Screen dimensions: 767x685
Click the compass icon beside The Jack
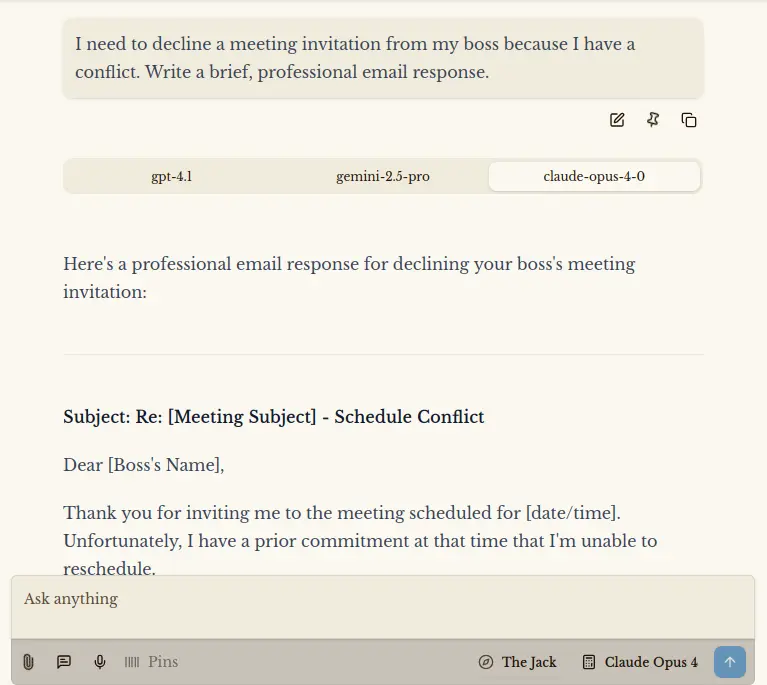tap(486, 662)
